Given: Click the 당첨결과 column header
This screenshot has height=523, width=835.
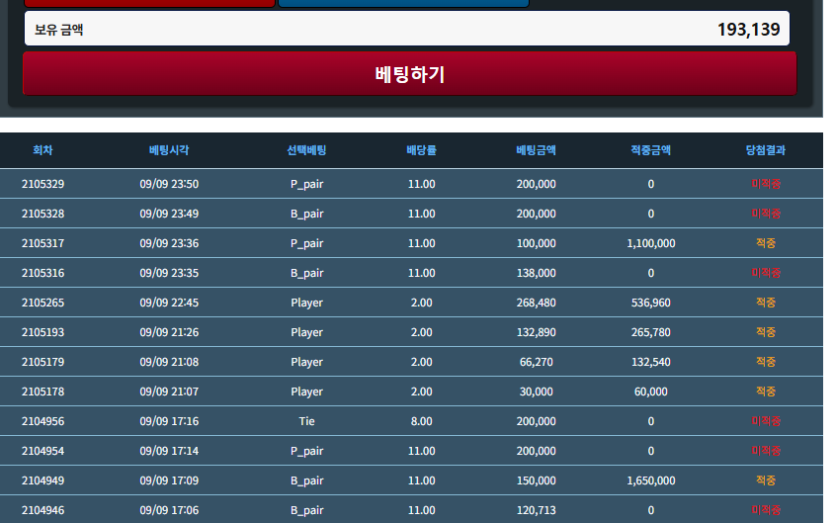Looking at the screenshot, I should 765,150.
